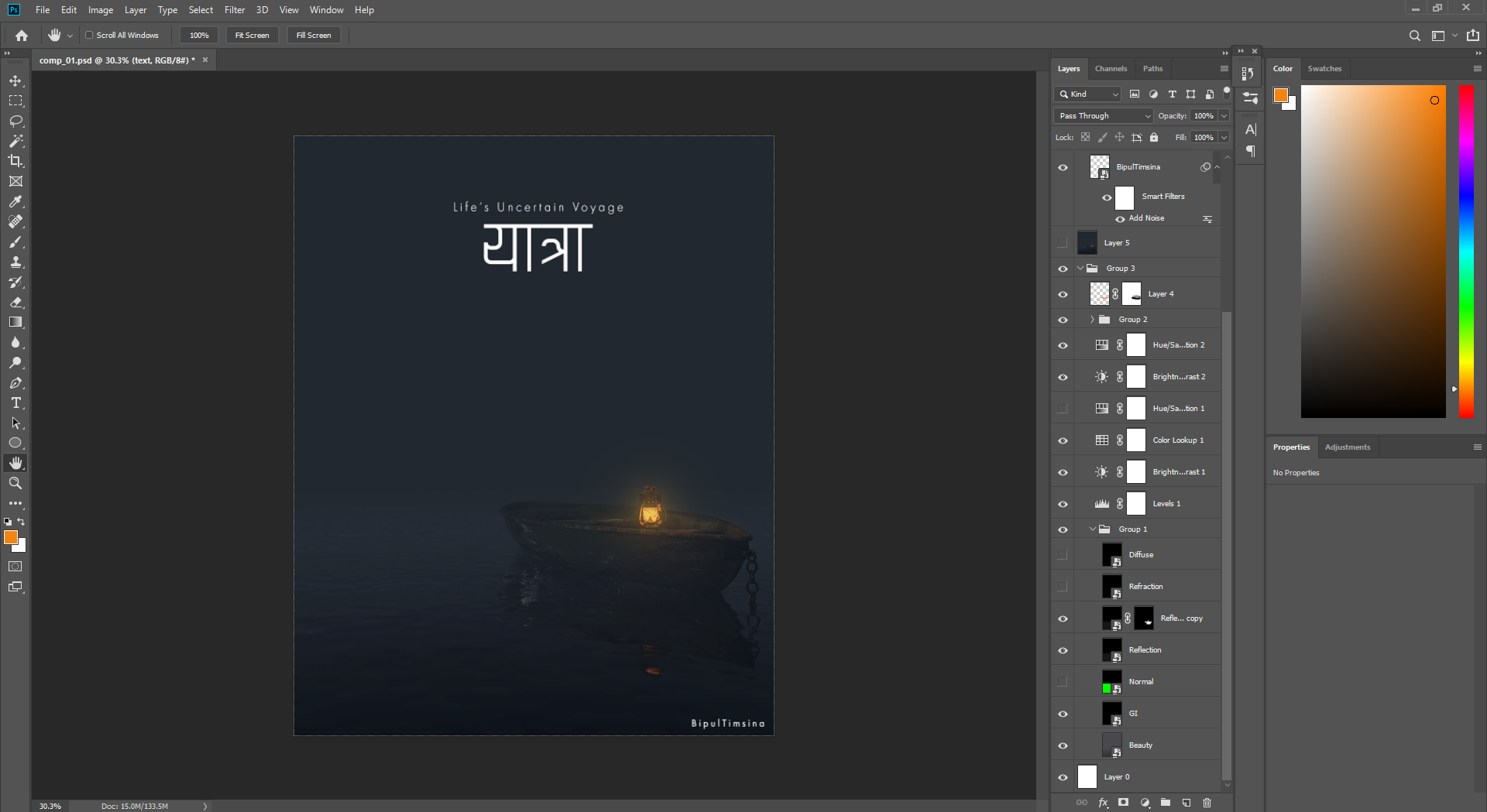Image resolution: width=1487 pixels, height=812 pixels.
Task: Select the Move tool
Action: pos(15,81)
